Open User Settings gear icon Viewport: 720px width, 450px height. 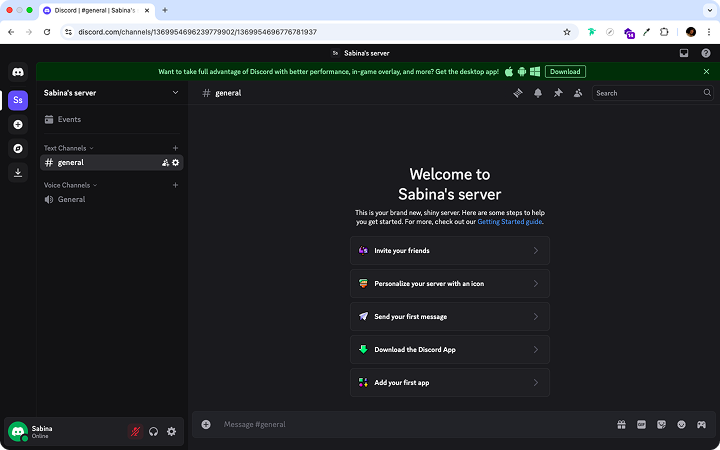click(x=171, y=431)
